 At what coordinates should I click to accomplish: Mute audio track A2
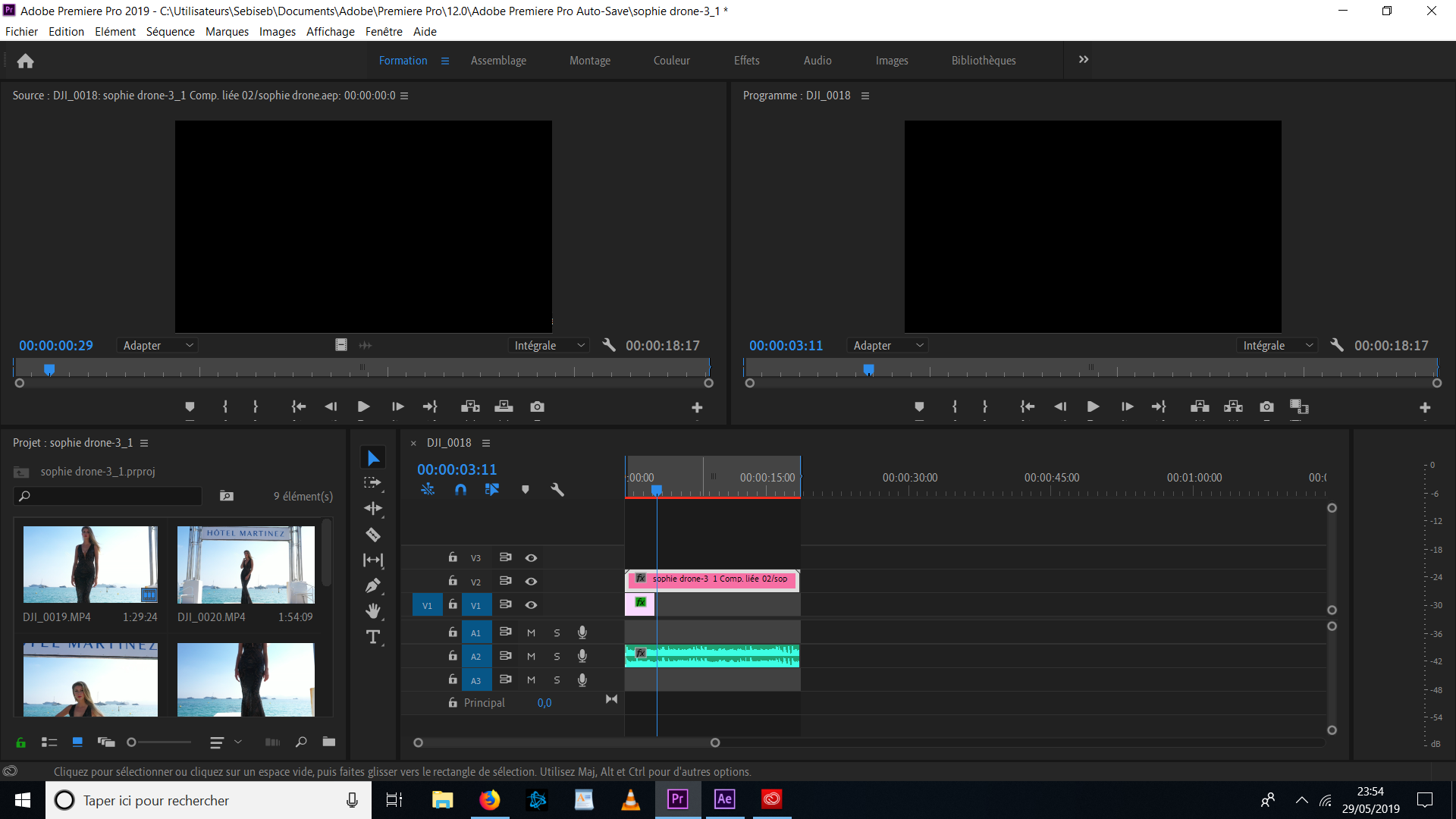click(x=531, y=656)
